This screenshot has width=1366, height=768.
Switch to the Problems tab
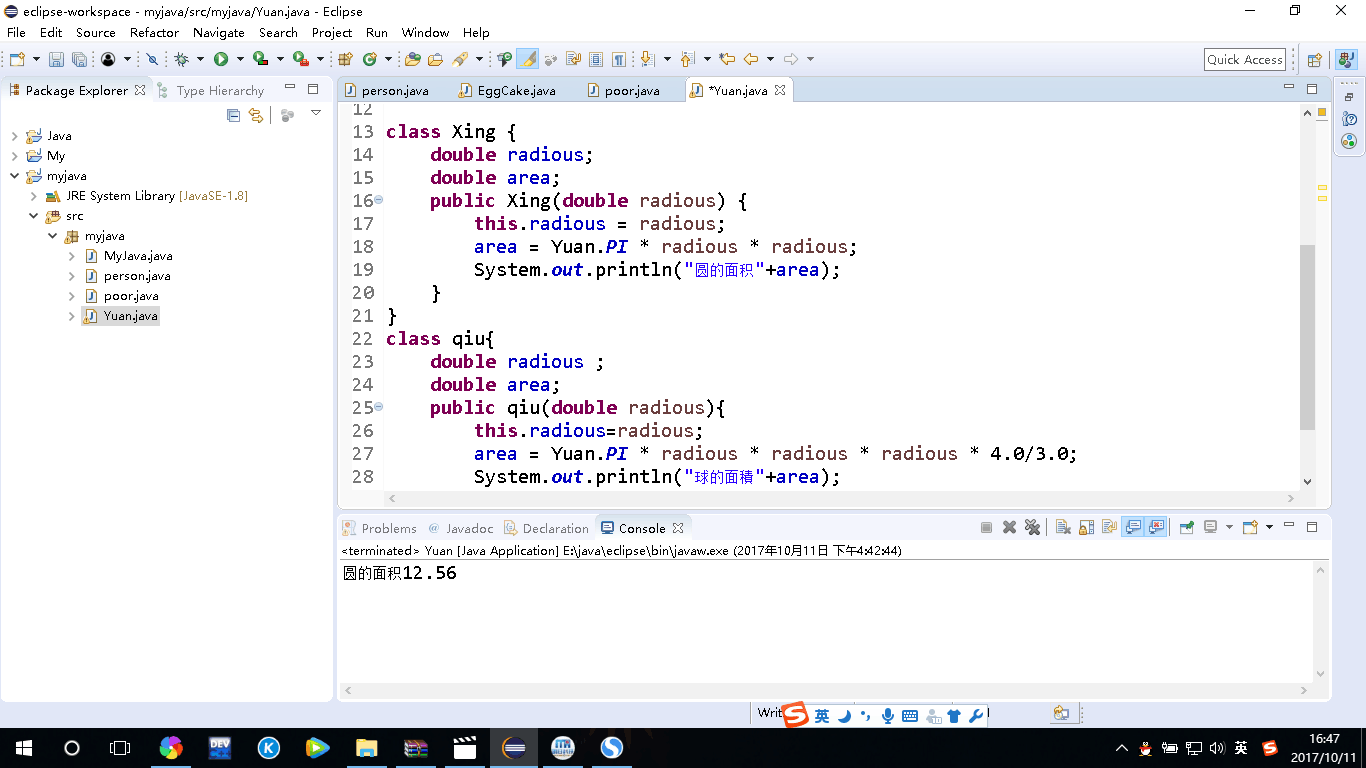coord(379,528)
